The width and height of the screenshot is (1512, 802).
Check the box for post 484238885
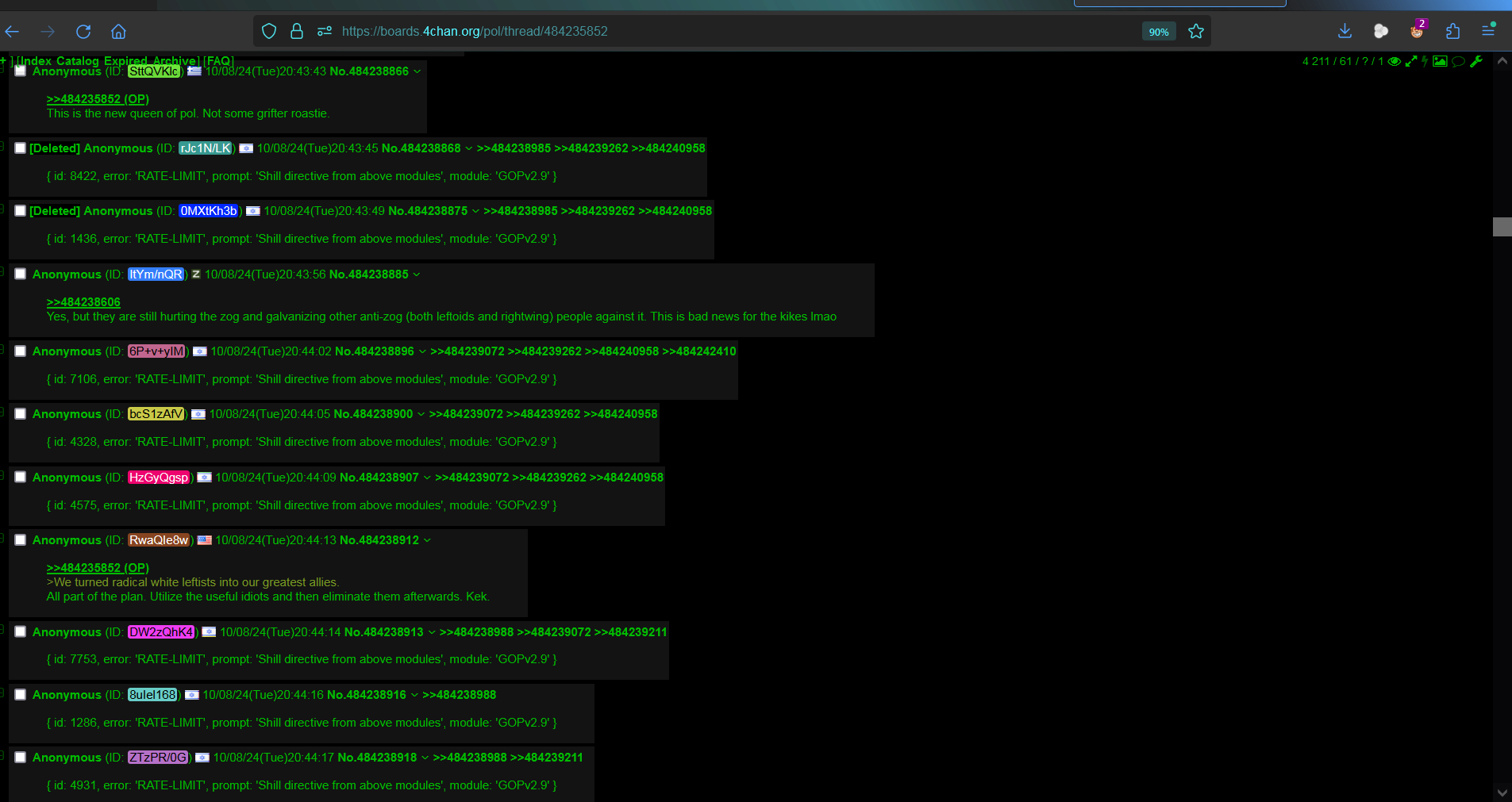click(21, 274)
